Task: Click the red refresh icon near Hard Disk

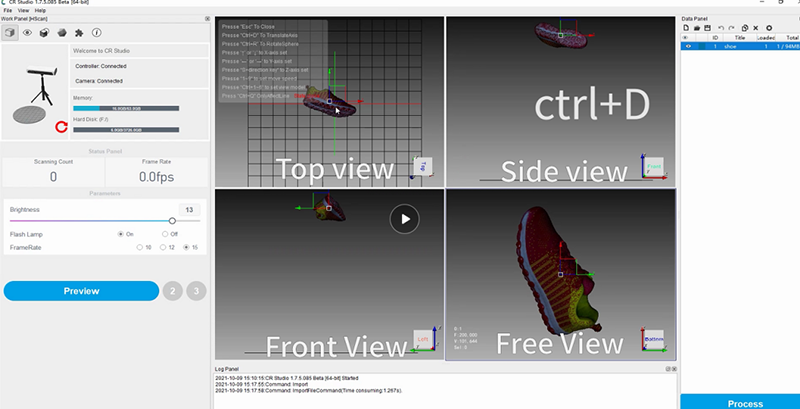Action: [x=61, y=127]
